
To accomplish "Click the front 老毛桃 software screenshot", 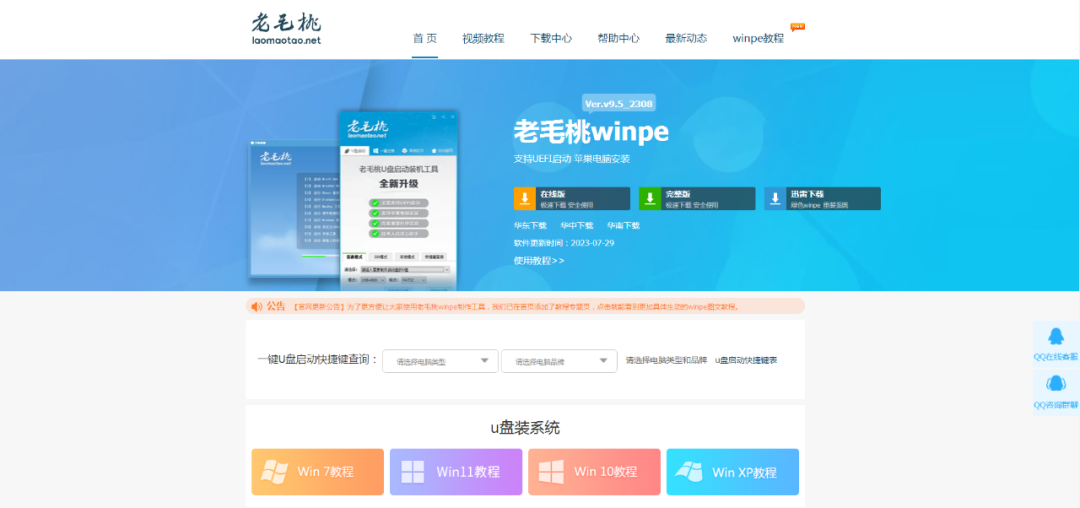I will tap(399, 200).
